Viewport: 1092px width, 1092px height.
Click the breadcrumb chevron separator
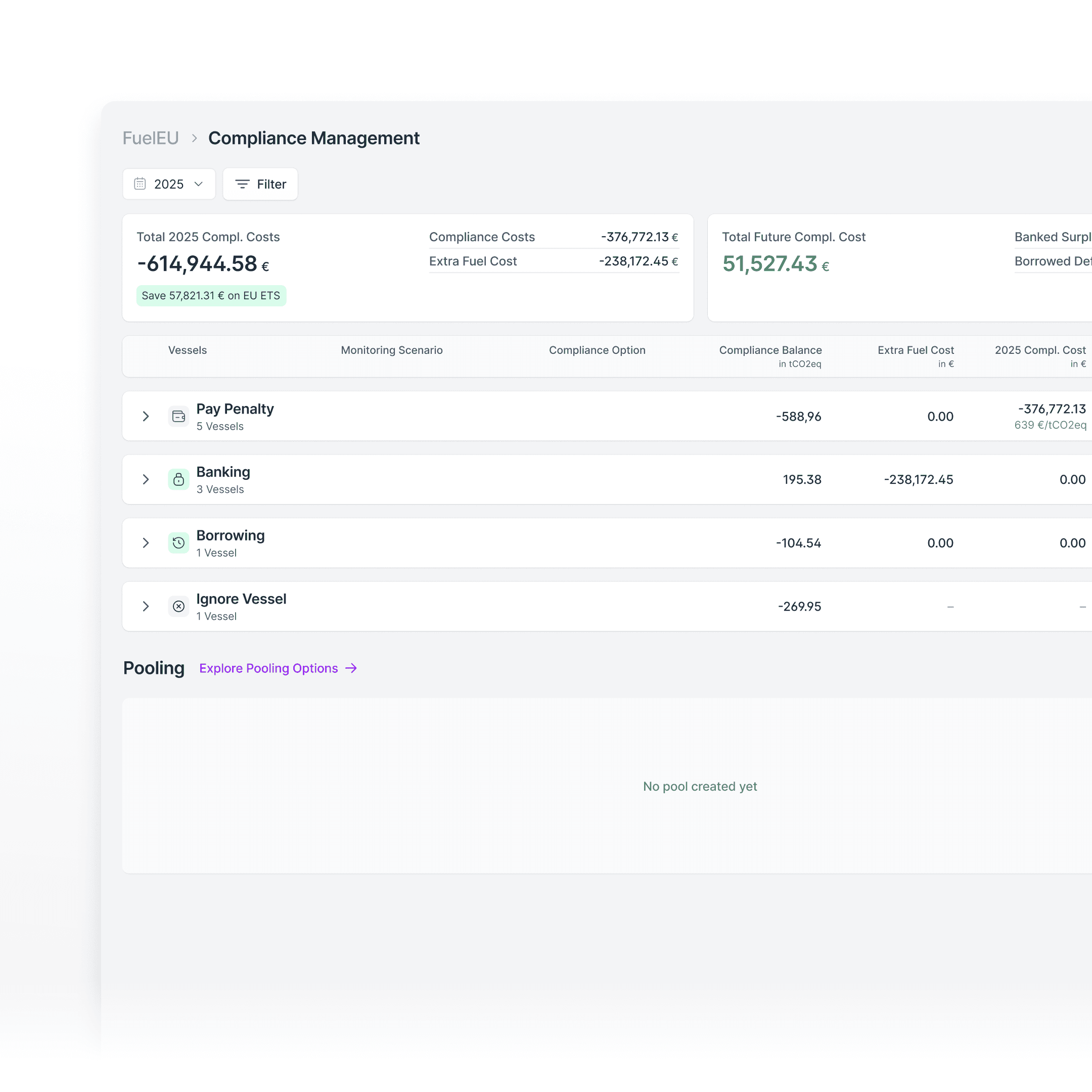(194, 139)
